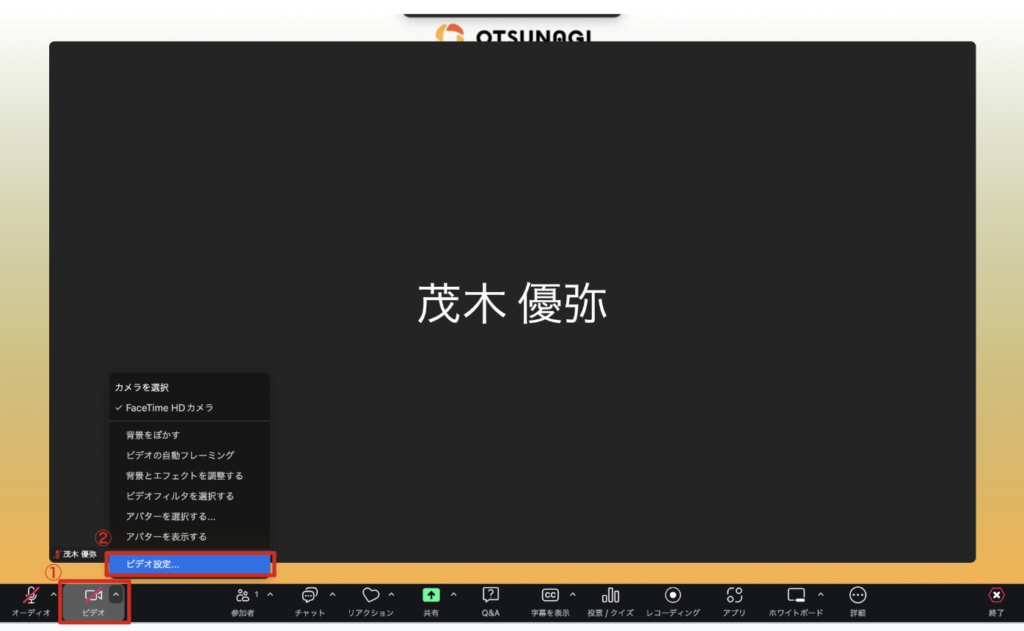
Task: Open the polls/quiz chart icon
Action: (610, 595)
